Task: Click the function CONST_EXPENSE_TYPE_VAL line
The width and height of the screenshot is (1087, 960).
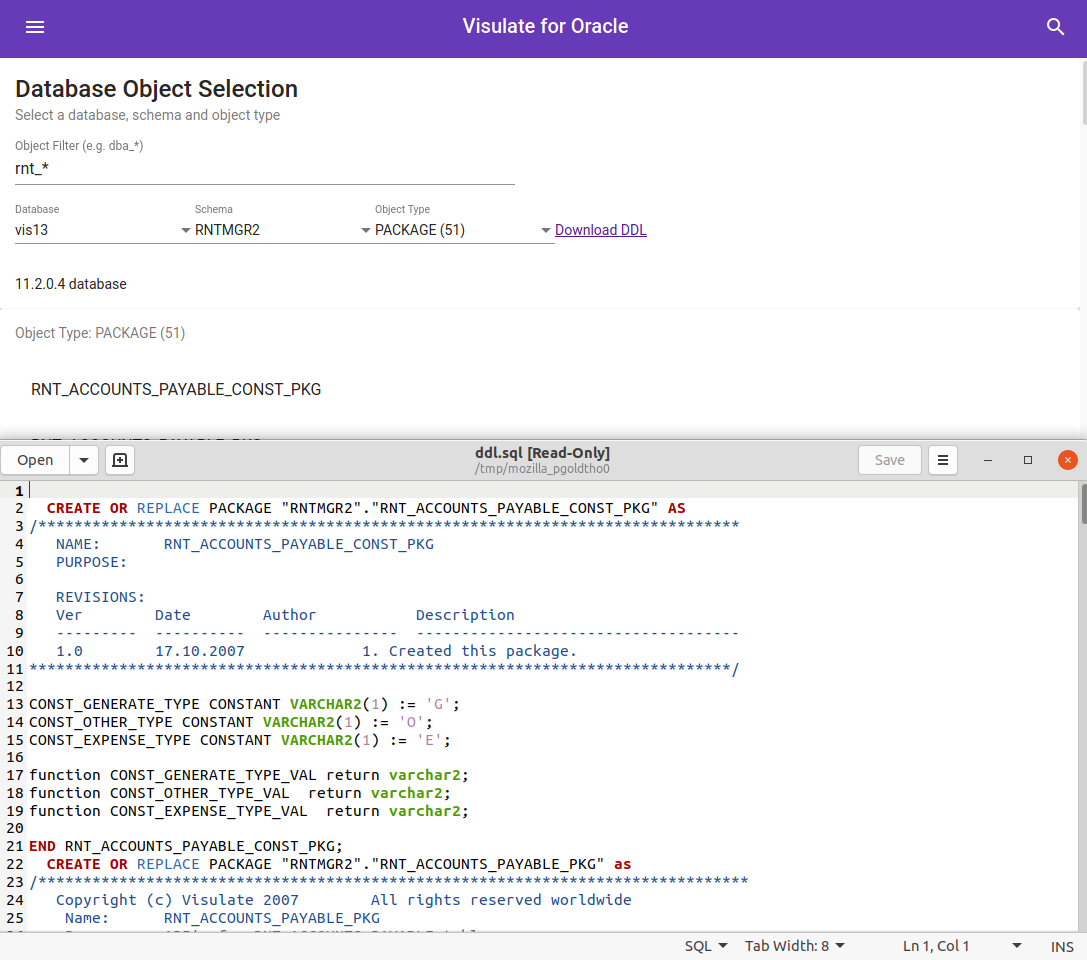Action: 249,811
